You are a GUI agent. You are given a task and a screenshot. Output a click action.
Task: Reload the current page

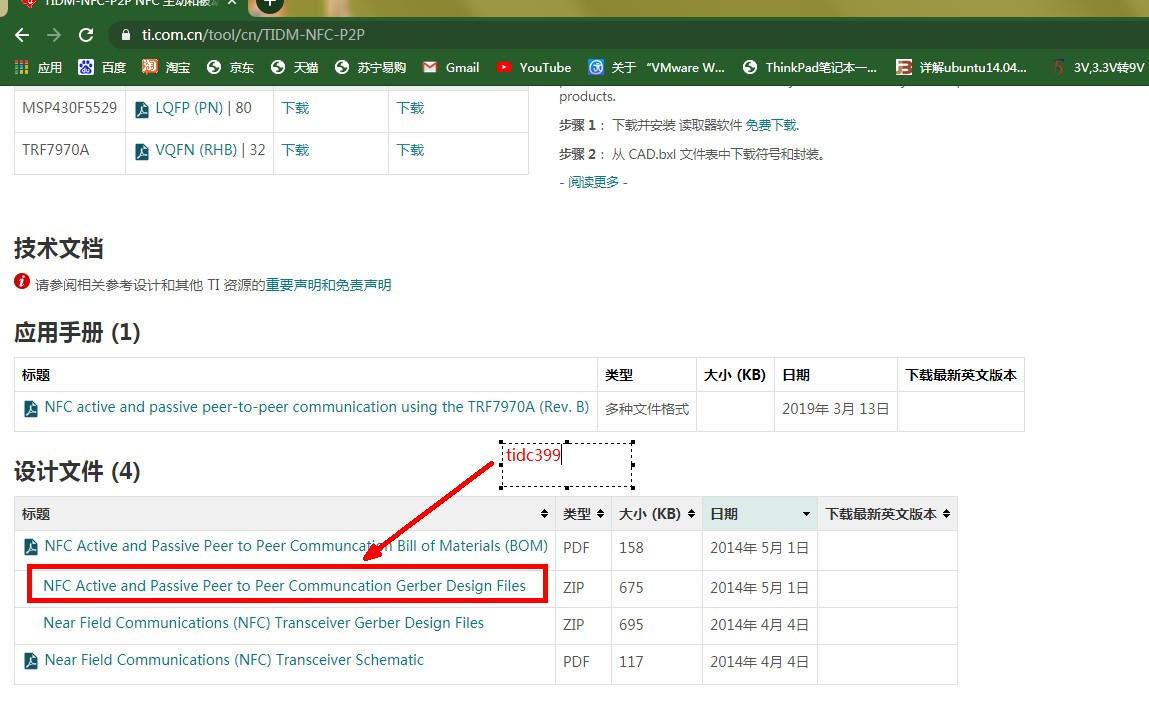tap(86, 35)
